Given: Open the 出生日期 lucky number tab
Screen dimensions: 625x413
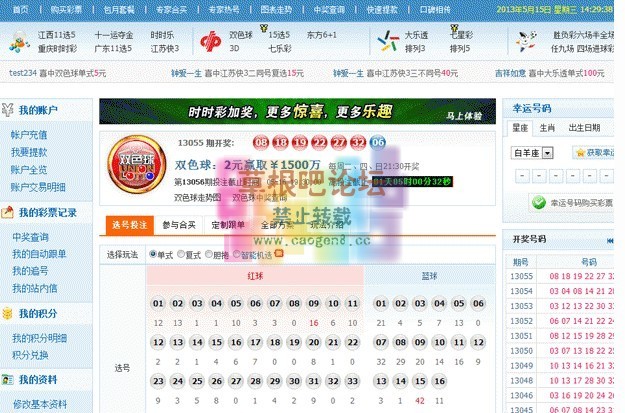Looking at the screenshot, I should coord(584,128).
